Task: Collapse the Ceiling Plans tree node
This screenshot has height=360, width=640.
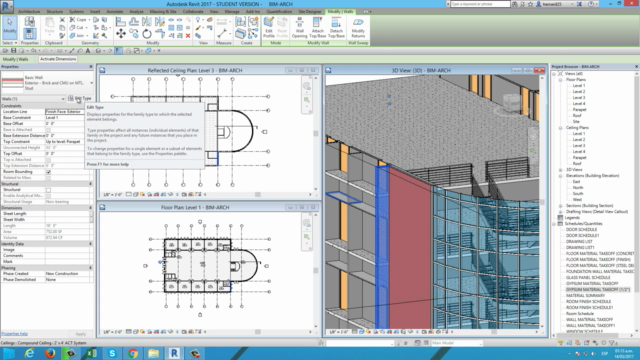Action: [x=560, y=128]
